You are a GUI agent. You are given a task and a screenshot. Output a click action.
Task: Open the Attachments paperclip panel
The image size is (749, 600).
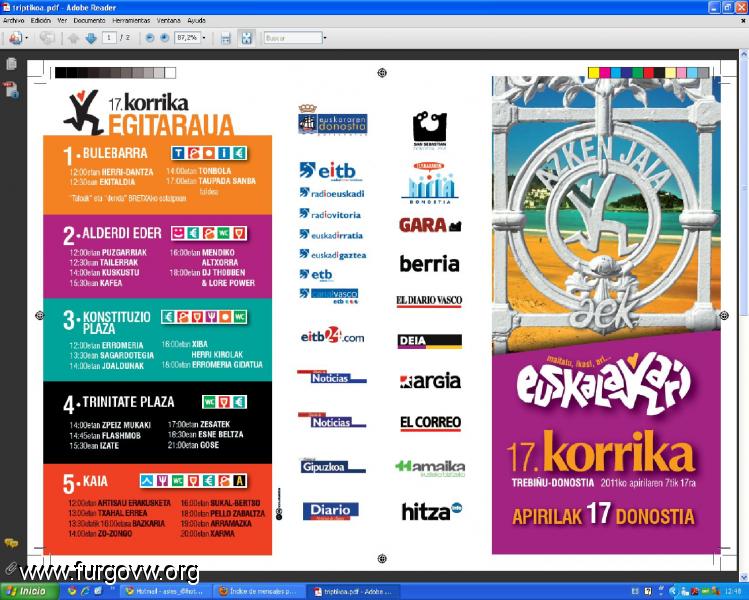[11, 568]
